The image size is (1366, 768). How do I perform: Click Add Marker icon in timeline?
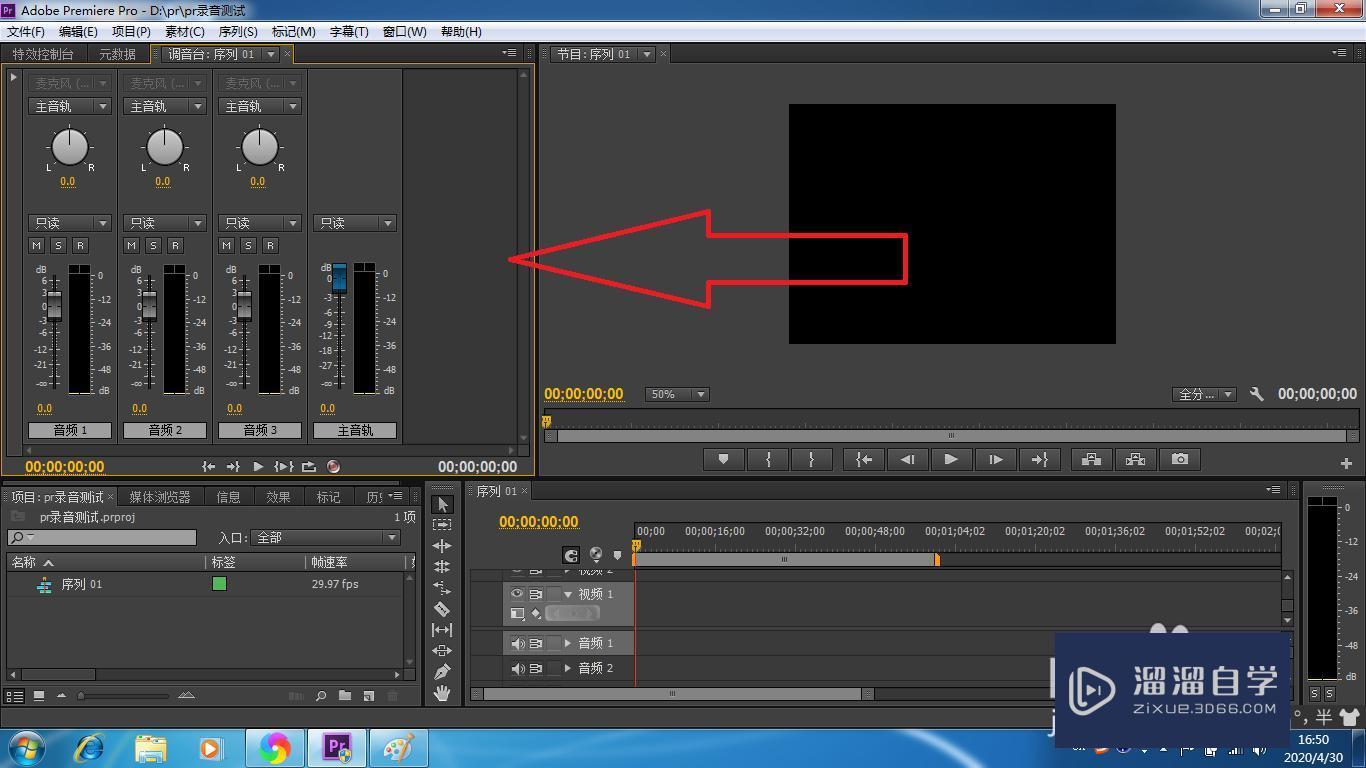pos(618,555)
